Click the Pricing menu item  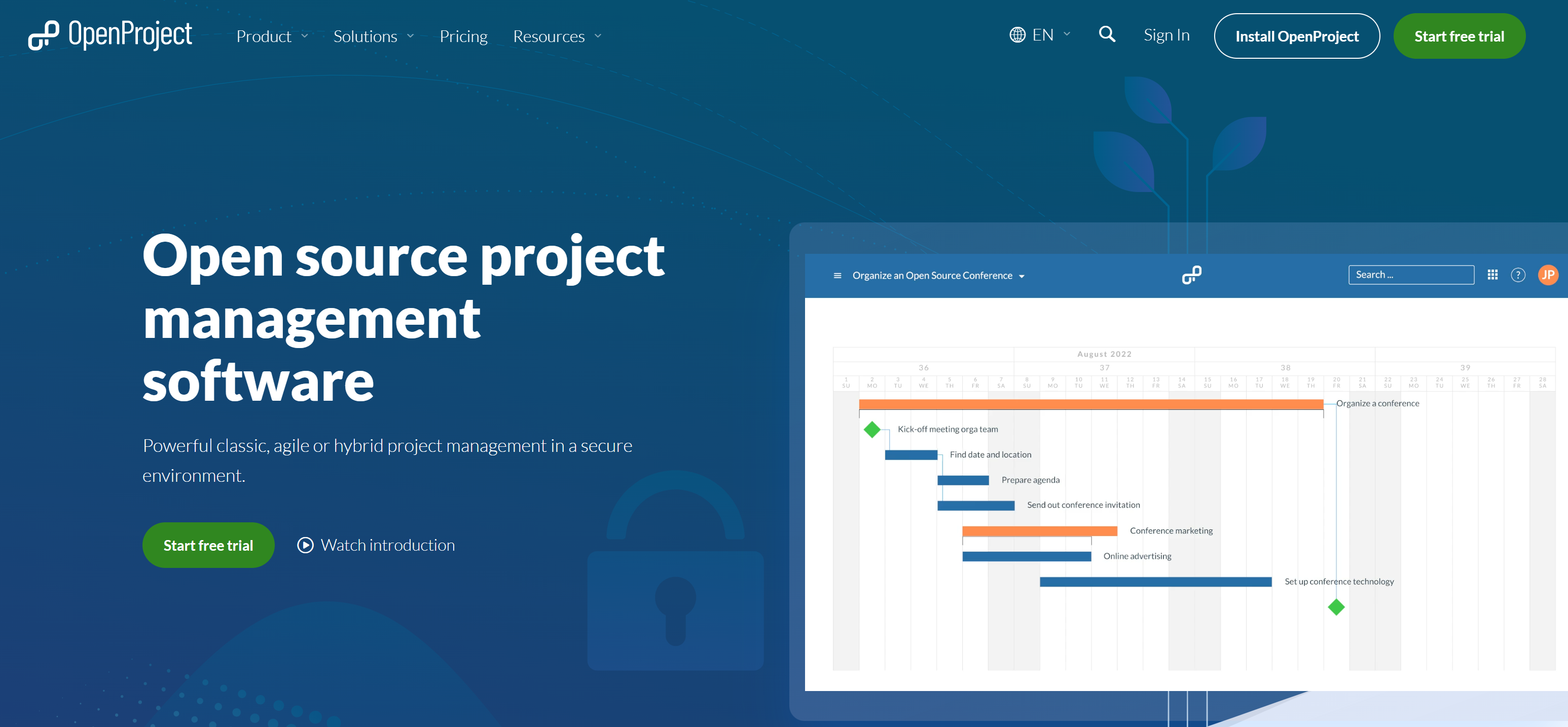click(464, 35)
